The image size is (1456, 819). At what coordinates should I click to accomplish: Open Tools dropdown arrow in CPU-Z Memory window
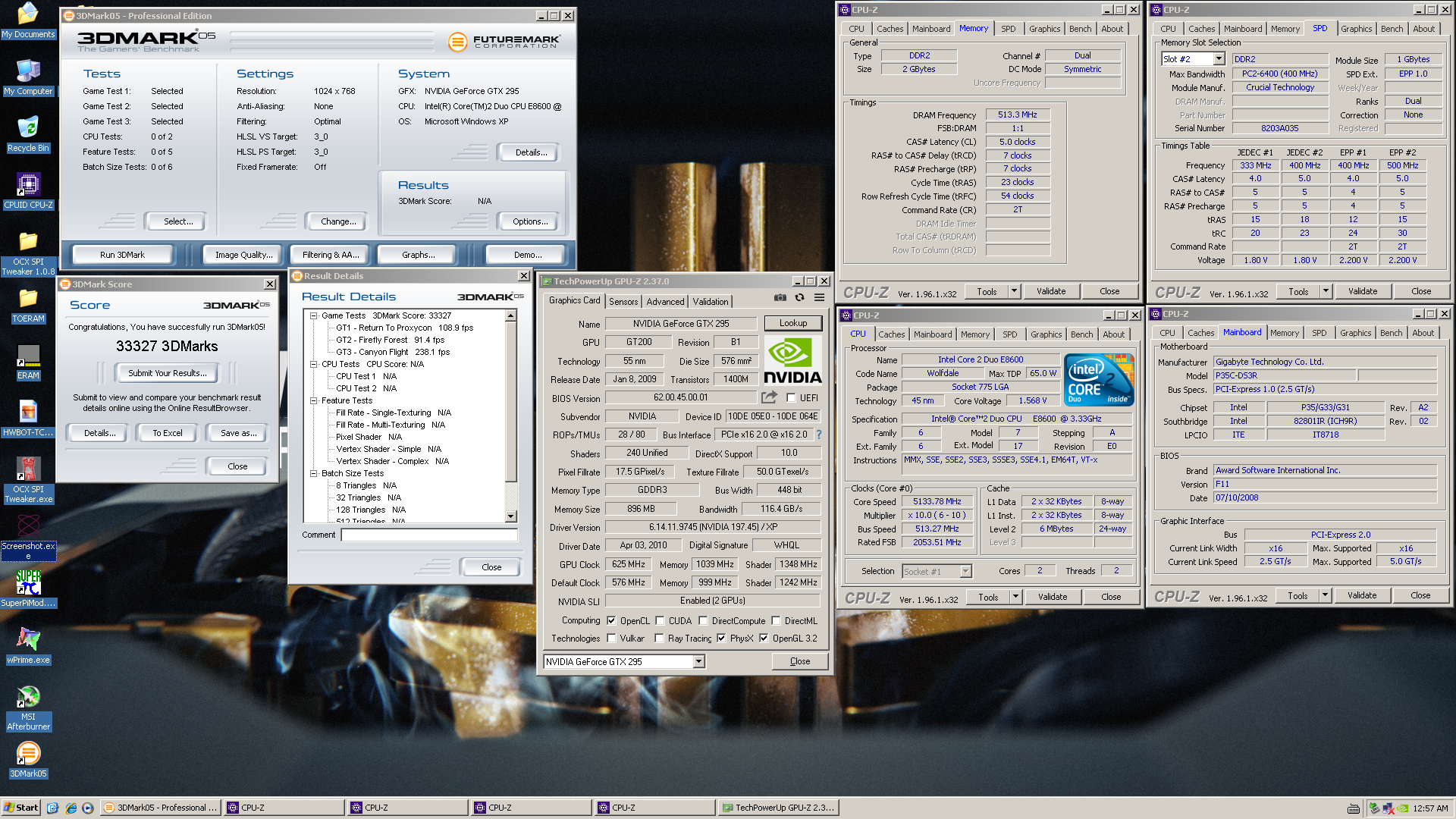tap(1014, 291)
